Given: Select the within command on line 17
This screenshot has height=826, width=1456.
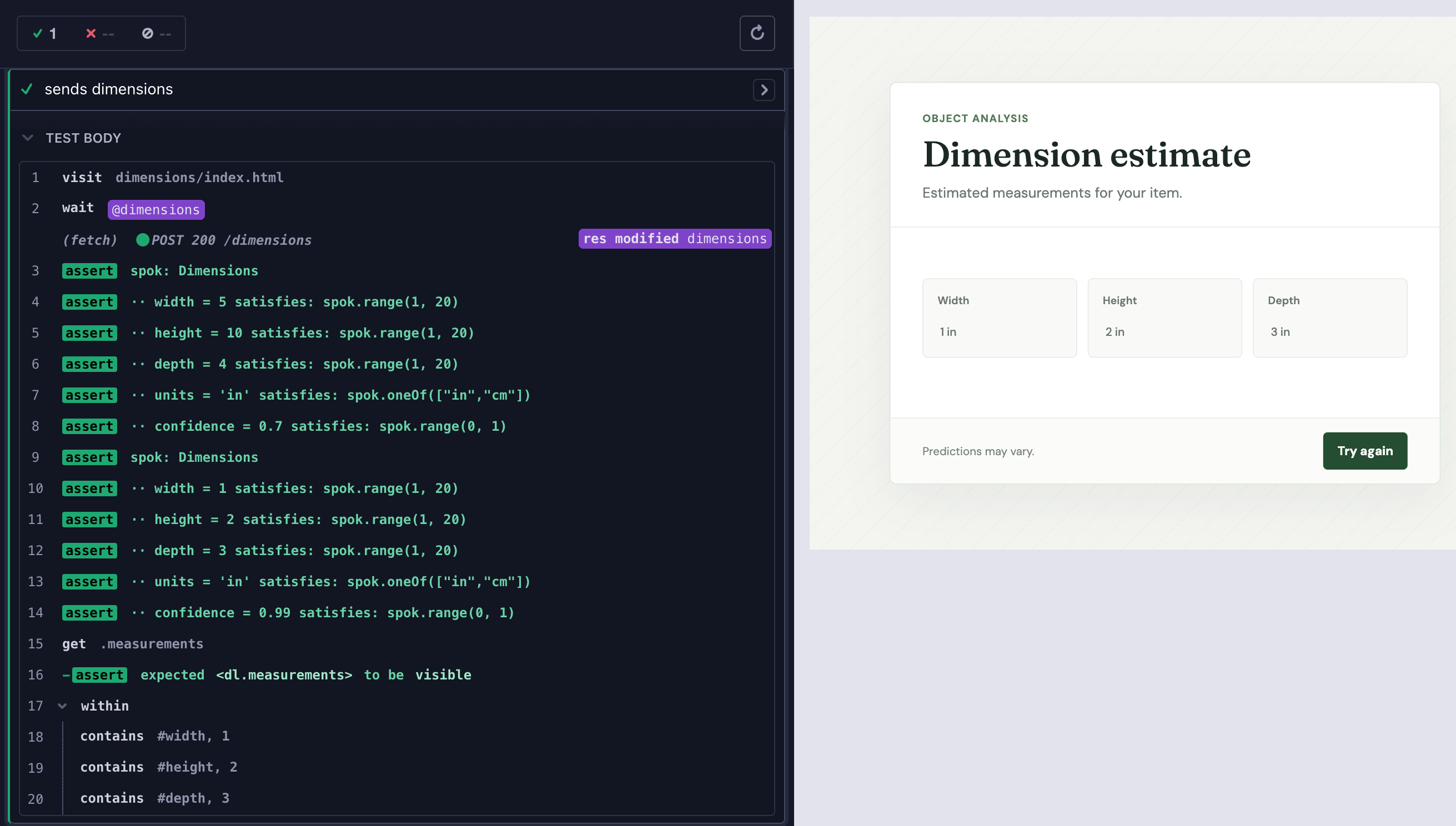Looking at the screenshot, I should click(396, 706).
